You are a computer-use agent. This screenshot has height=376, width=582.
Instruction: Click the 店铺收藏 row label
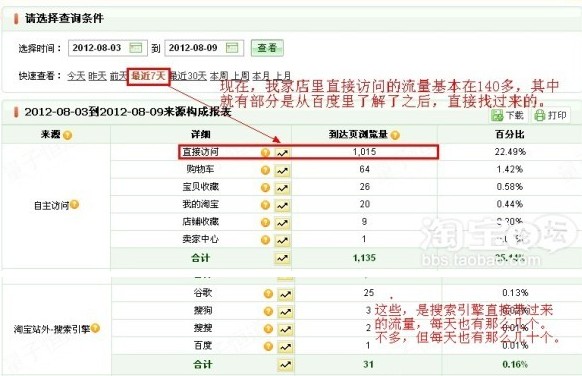click(x=200, y=222)
